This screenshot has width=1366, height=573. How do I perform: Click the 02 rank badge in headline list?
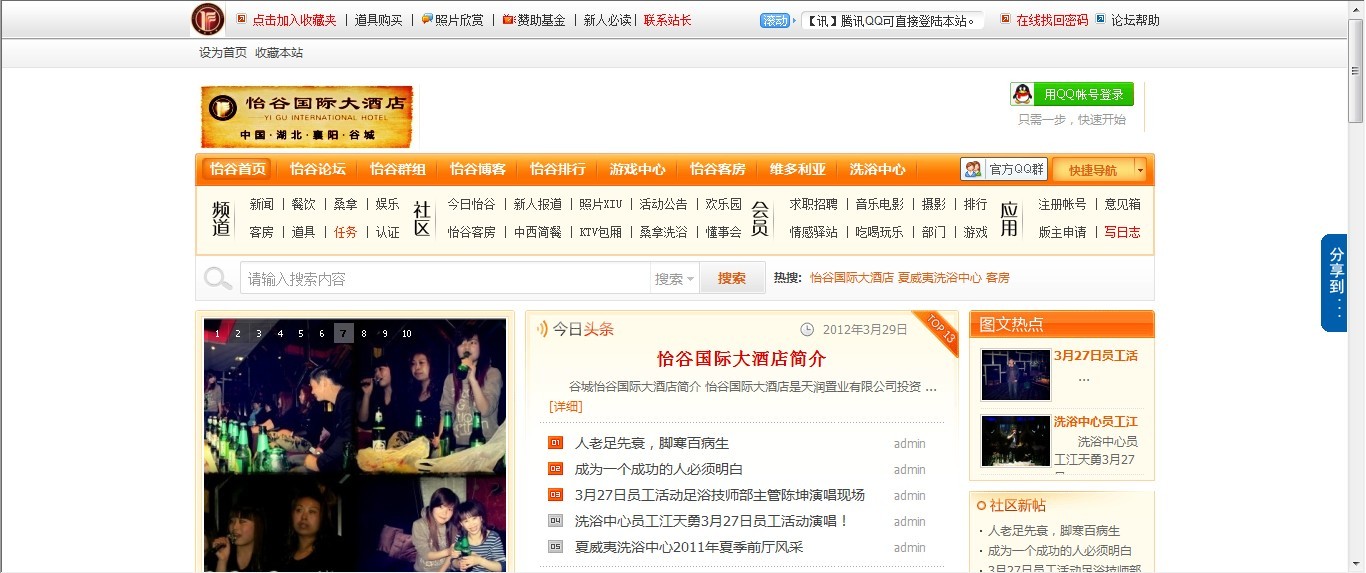click(556, 469)
